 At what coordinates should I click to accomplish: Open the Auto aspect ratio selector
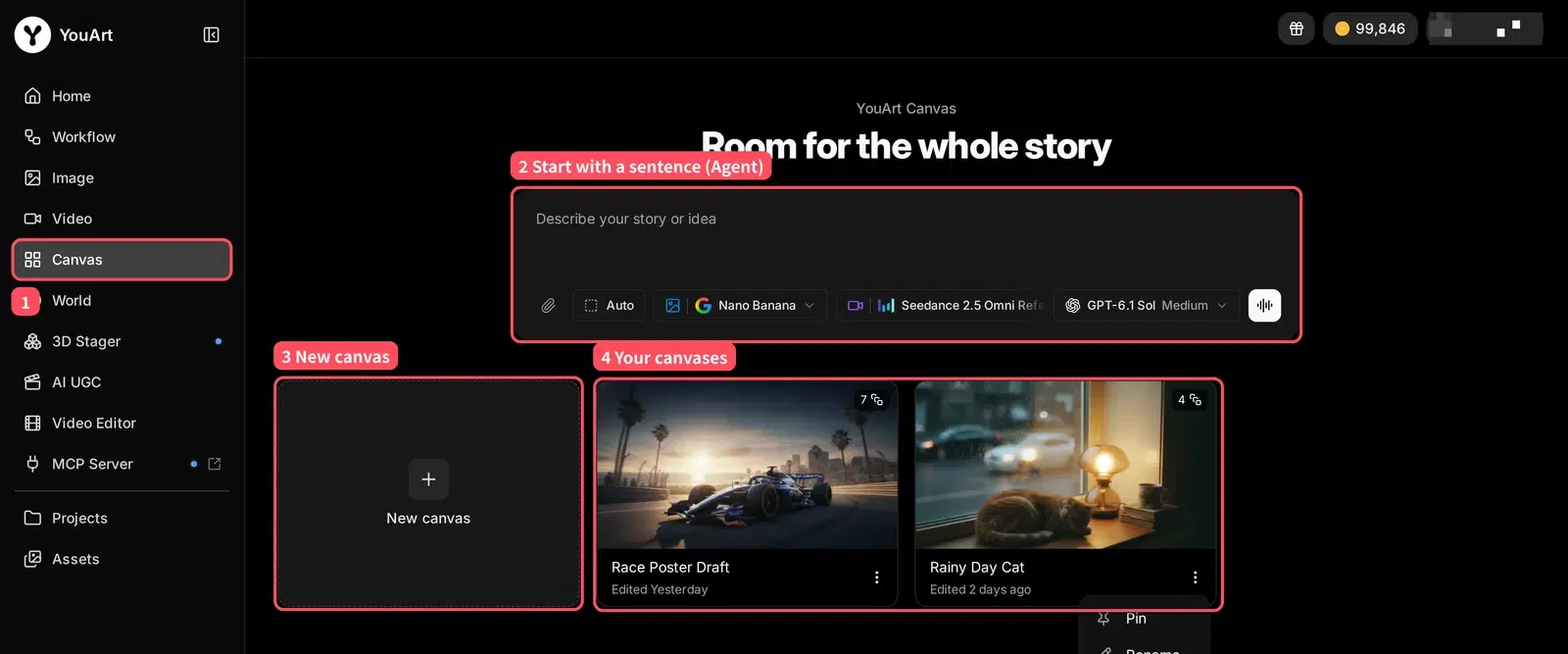tap(610, 305)
